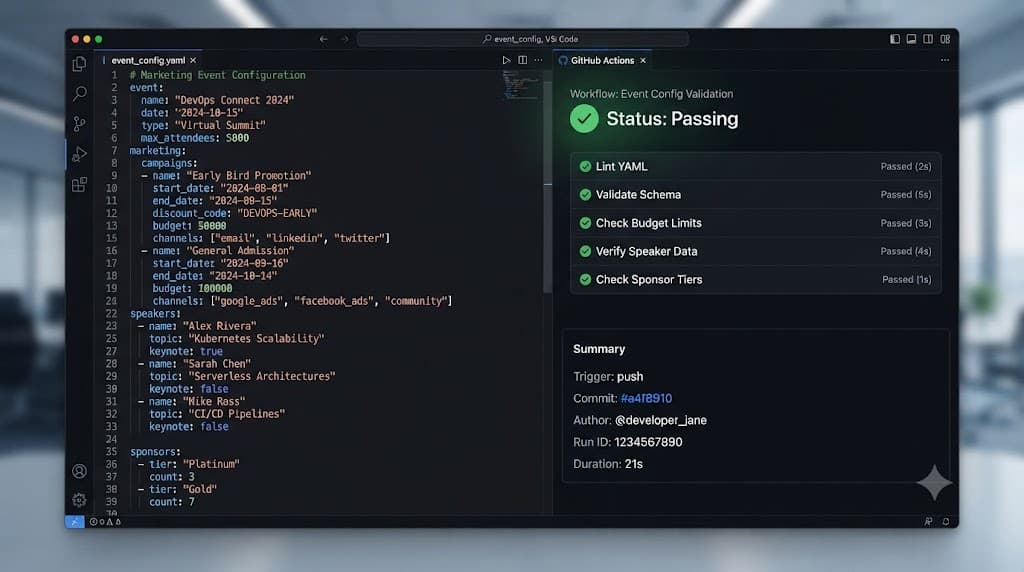
Task: Open the Source Control view
Action: pos(79,123)
